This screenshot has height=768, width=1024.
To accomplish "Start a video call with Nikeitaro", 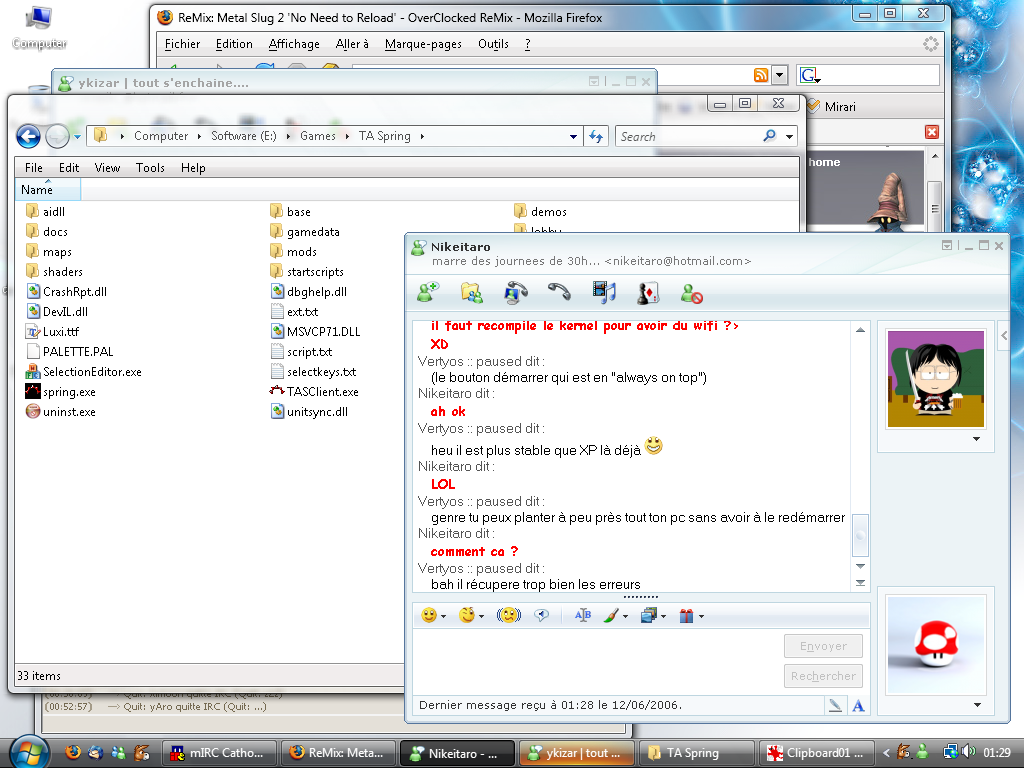I will click(516, 292).
